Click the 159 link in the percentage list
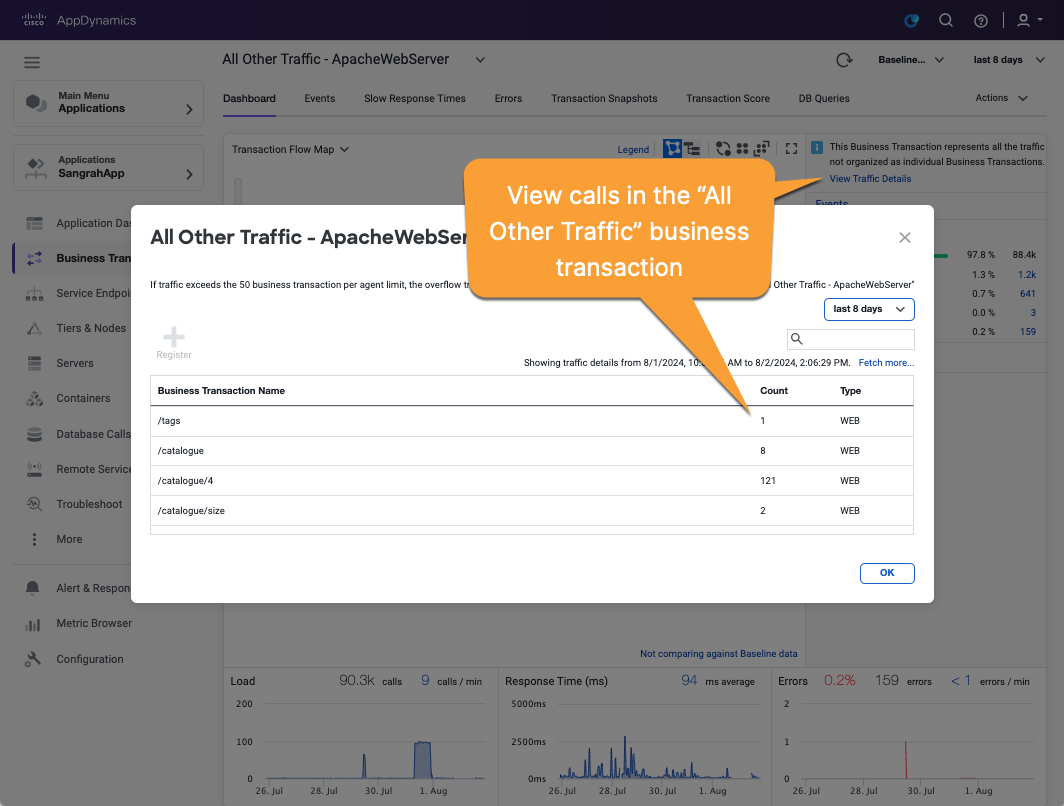 point(1027,332)
